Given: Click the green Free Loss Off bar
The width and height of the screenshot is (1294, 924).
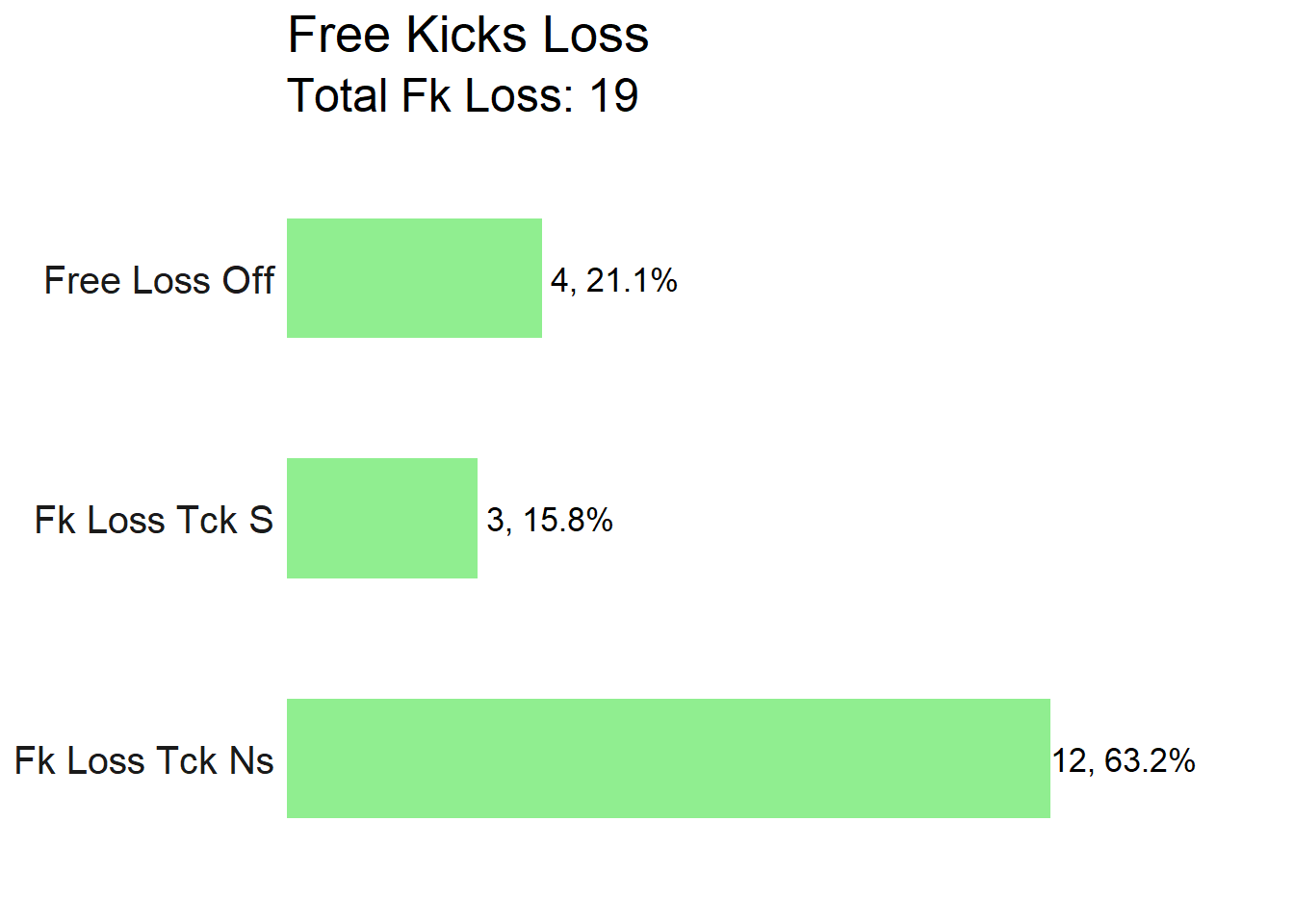Looking at the screenshot, I should 414,278.
